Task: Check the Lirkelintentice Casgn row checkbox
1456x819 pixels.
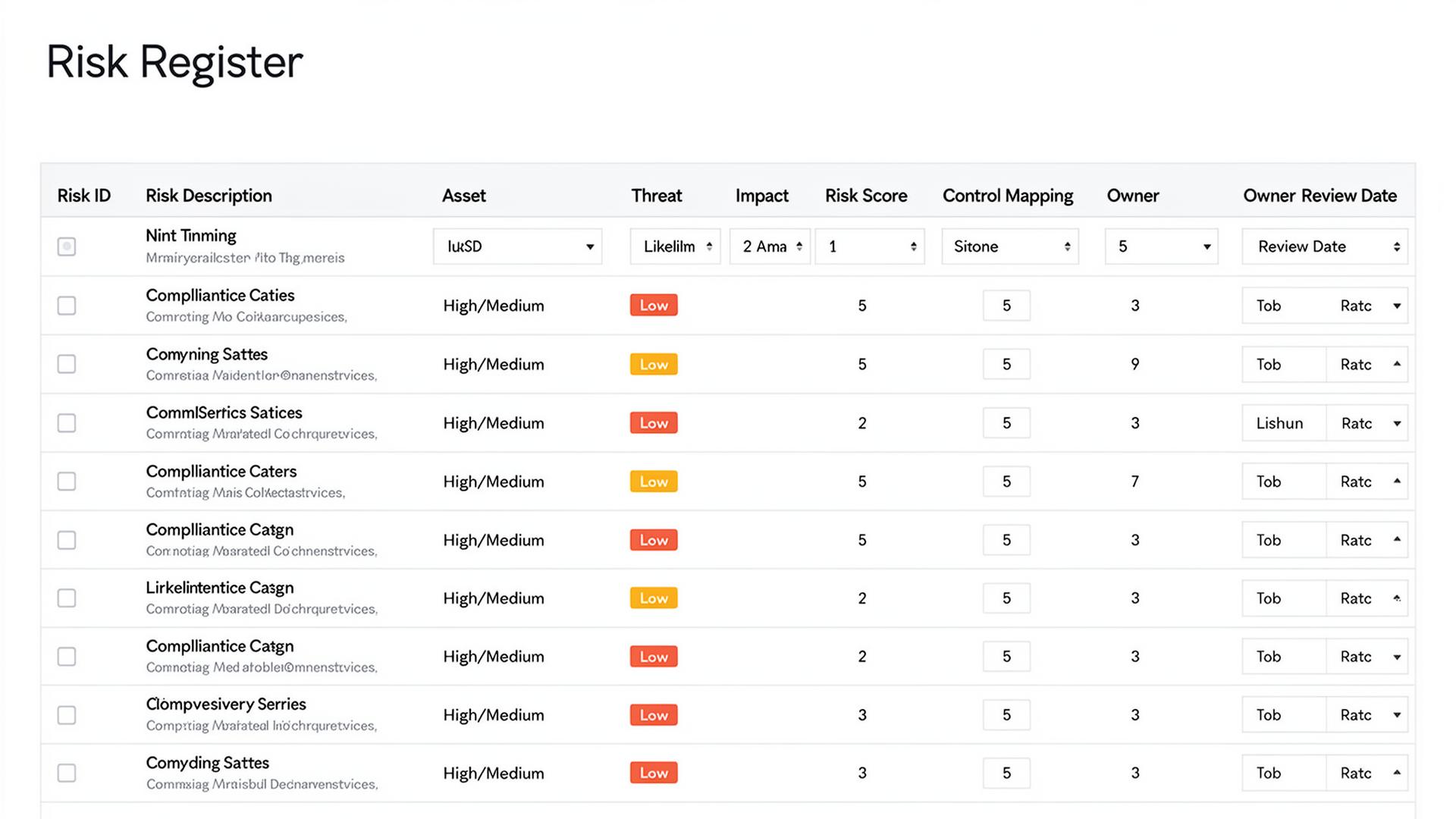Action: point(67,598)
